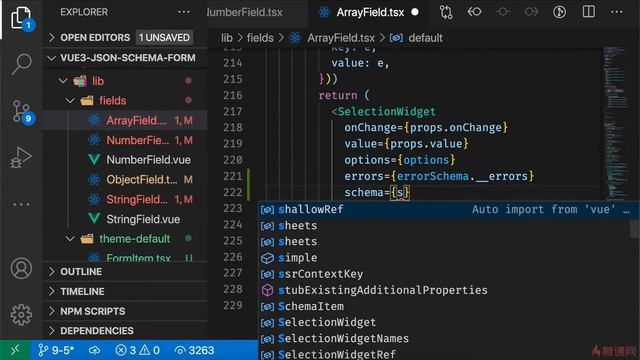Image resolution: width=640 pixels, height=360 pixels.
Task: Select simple autocomplete suggestion
Action: point(445,258)
